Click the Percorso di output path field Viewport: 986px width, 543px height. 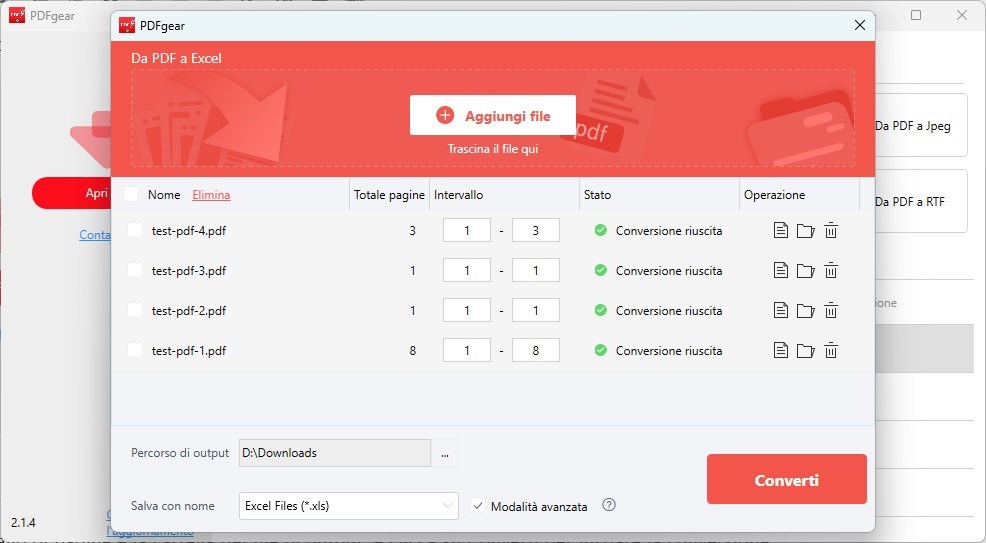tap(335, 453)
